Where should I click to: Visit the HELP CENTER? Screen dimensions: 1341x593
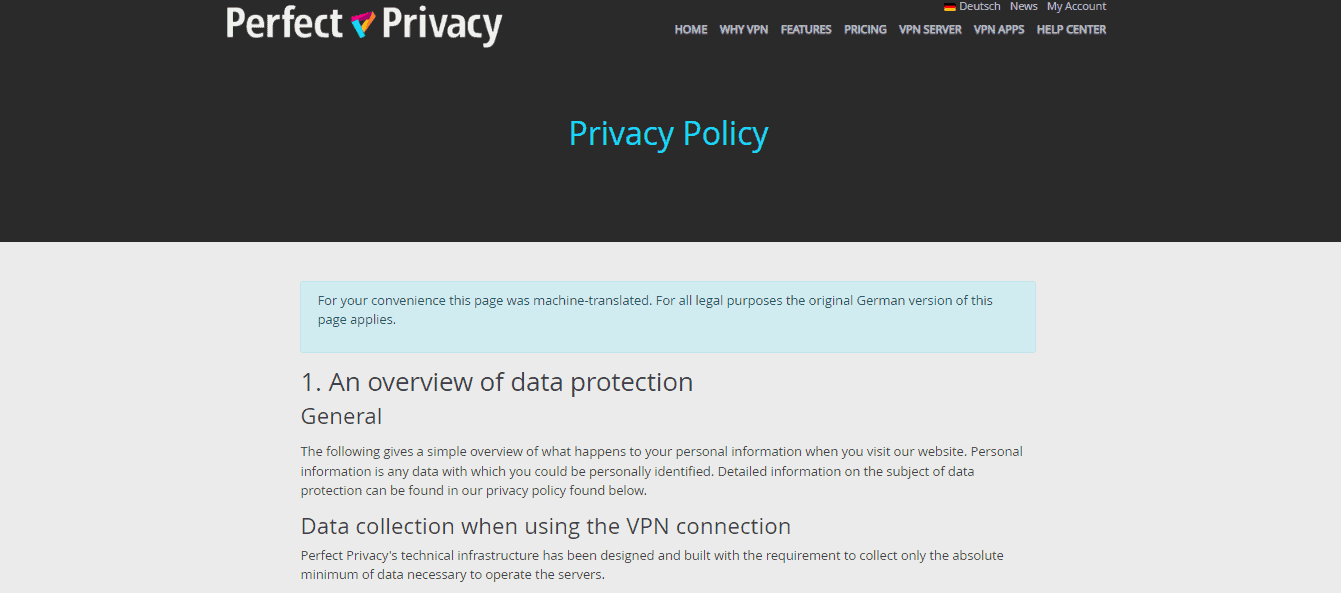coord(1071,29)
